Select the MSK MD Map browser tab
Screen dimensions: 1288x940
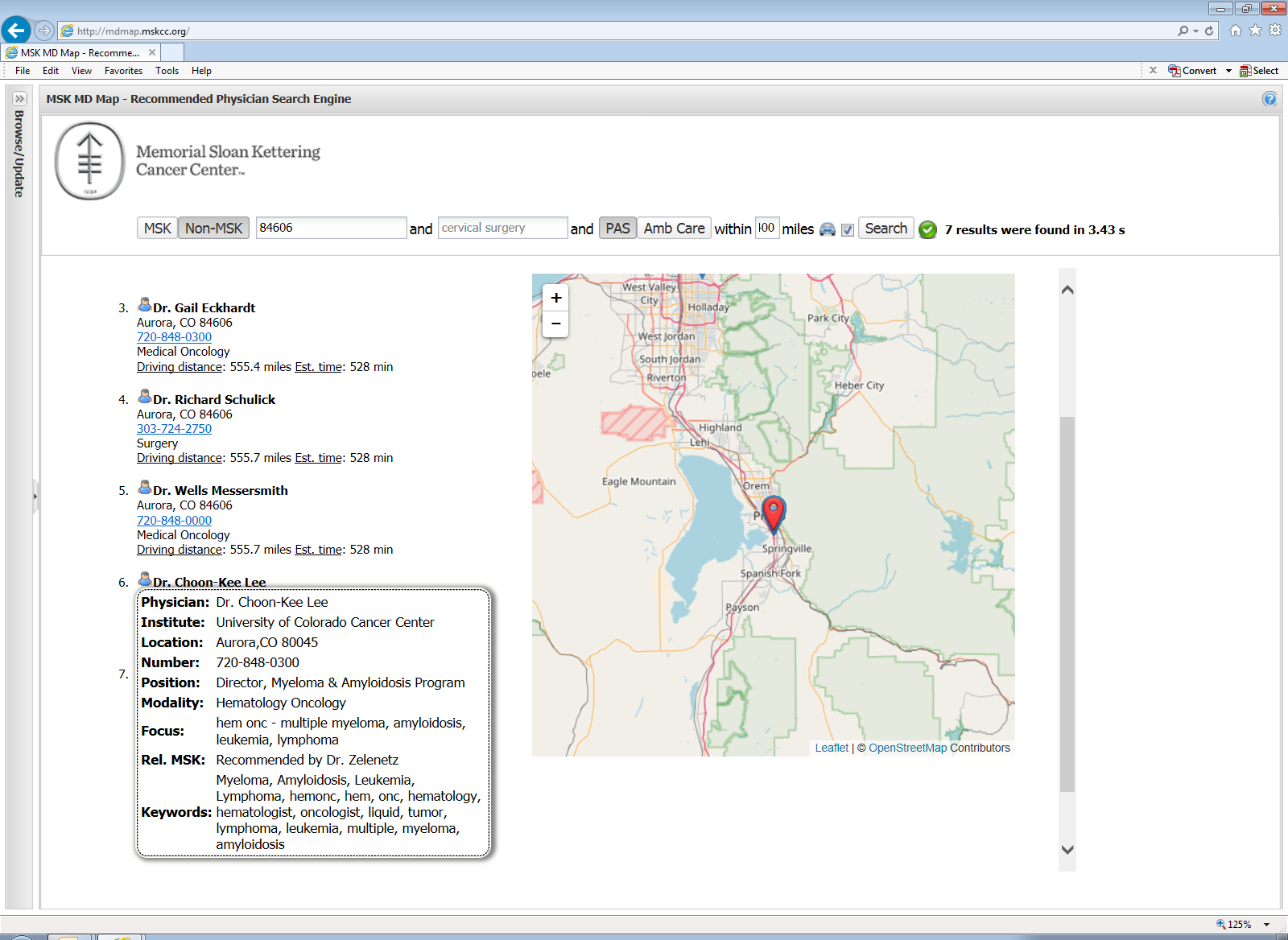pyautogui.click(x=80, y=52)
